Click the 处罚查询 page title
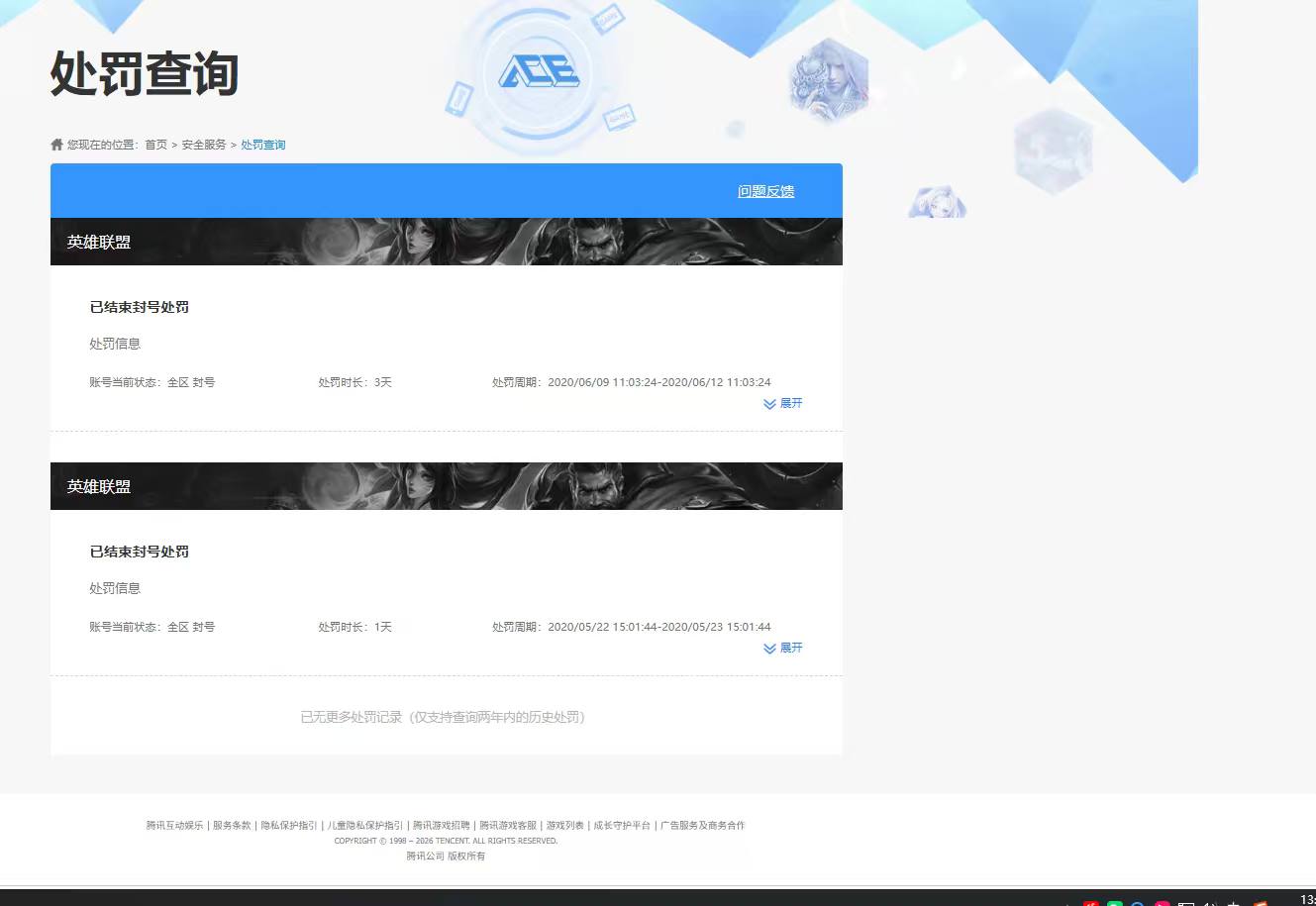The width and height of the screenshot is (1316, 906). tap(145, 73)
